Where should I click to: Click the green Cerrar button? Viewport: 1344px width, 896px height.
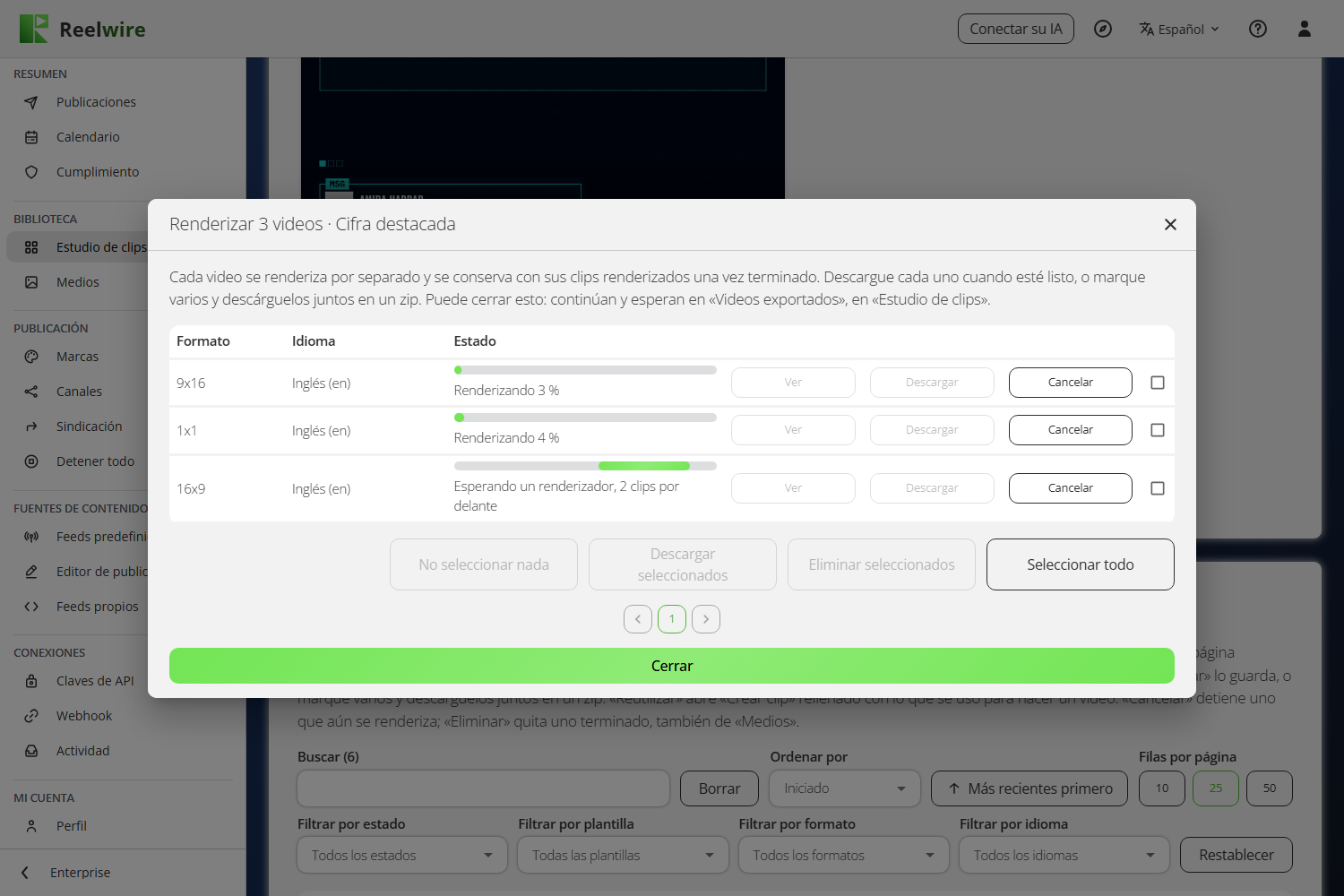click(672, 666)
